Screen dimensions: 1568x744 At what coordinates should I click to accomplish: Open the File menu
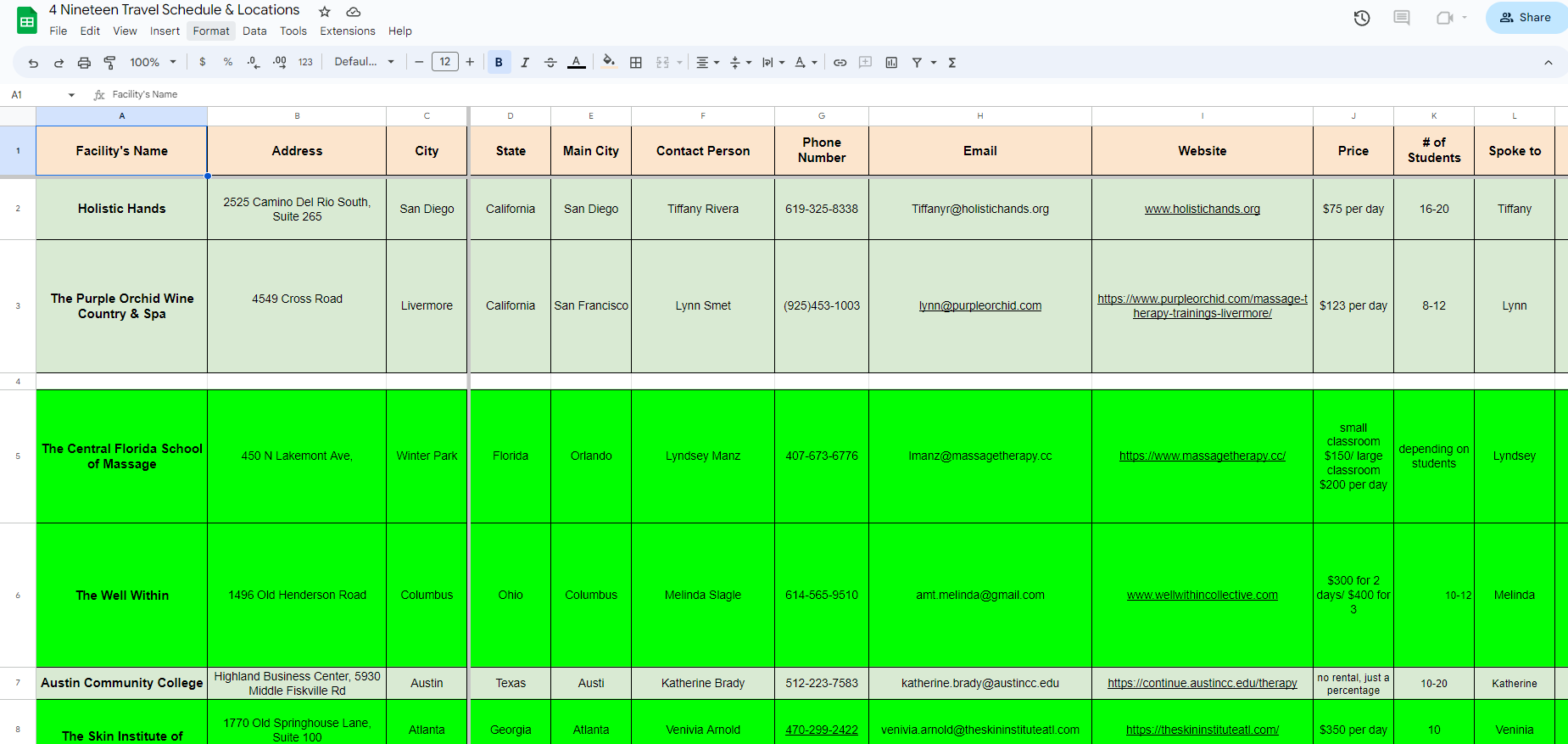[59, 31]
